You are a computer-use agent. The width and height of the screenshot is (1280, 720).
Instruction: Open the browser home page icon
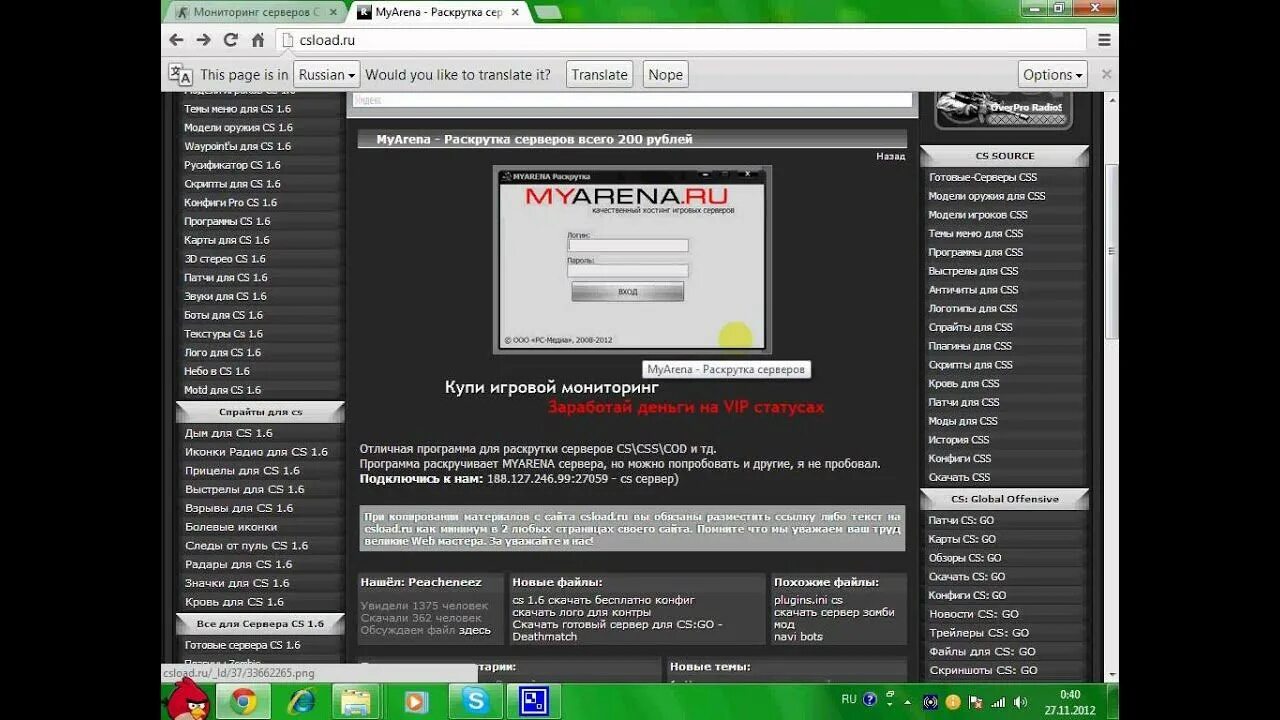pos(258,40)
